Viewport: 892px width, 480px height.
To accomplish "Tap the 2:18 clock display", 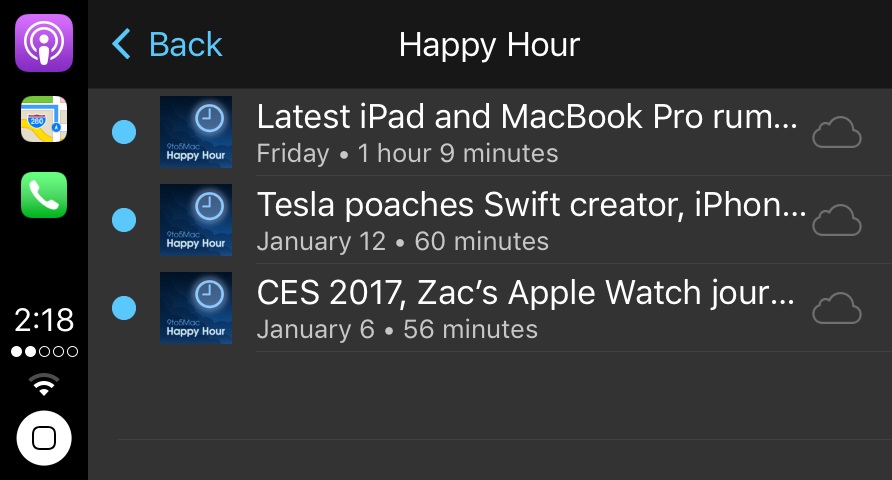I will tap(44, 320).
